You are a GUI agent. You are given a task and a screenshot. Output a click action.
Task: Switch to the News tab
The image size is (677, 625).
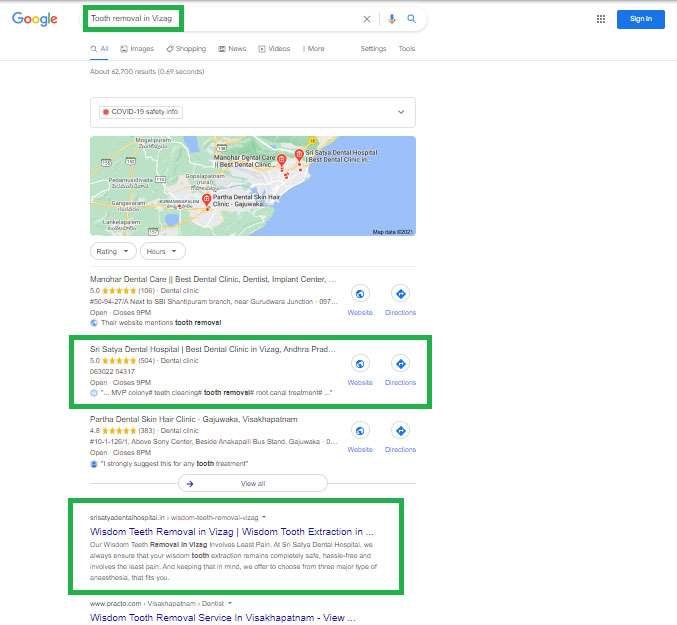(232, 49)
